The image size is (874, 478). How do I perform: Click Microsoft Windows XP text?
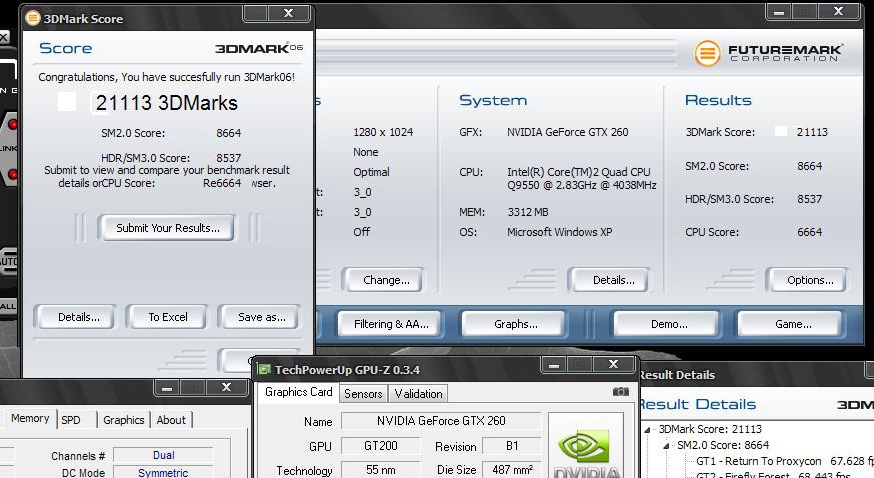coord(559,232)
